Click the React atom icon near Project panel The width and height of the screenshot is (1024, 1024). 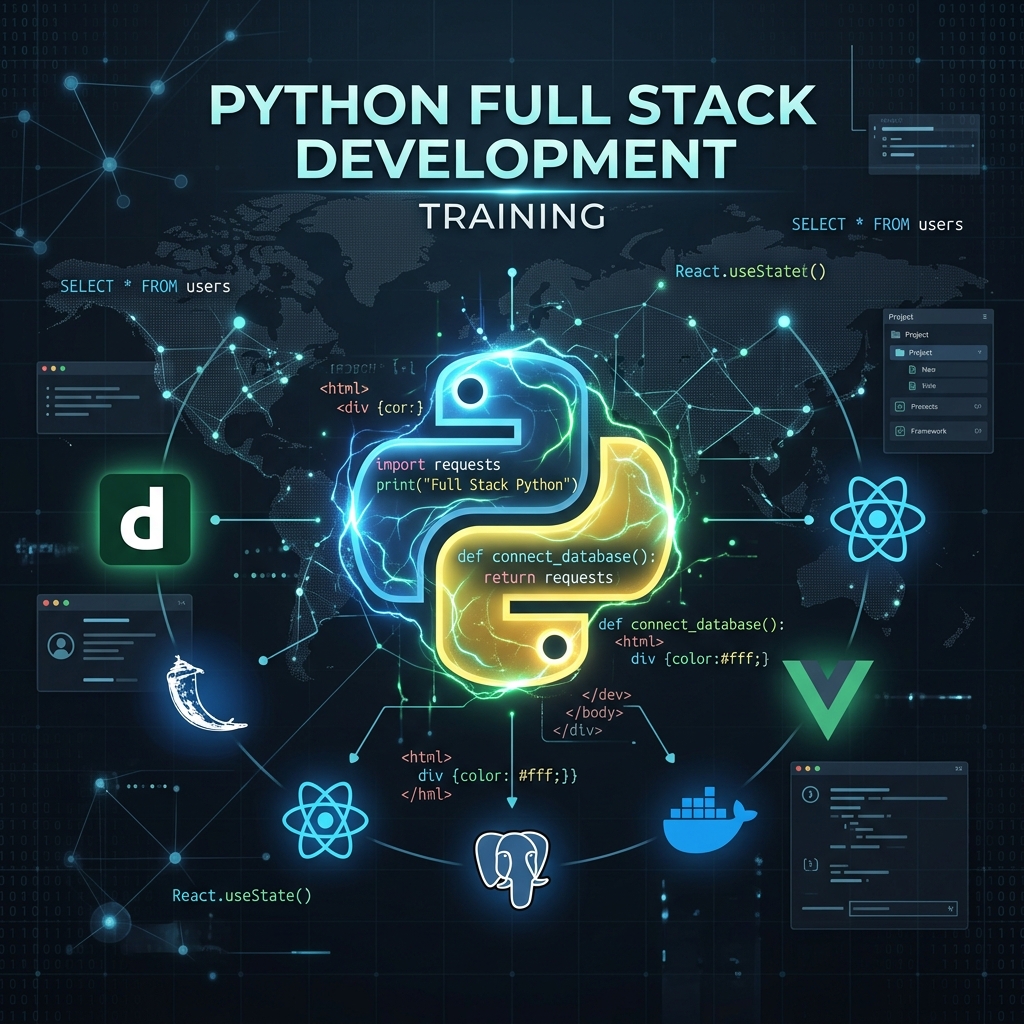pyautogui.click(x=877, y=519)
